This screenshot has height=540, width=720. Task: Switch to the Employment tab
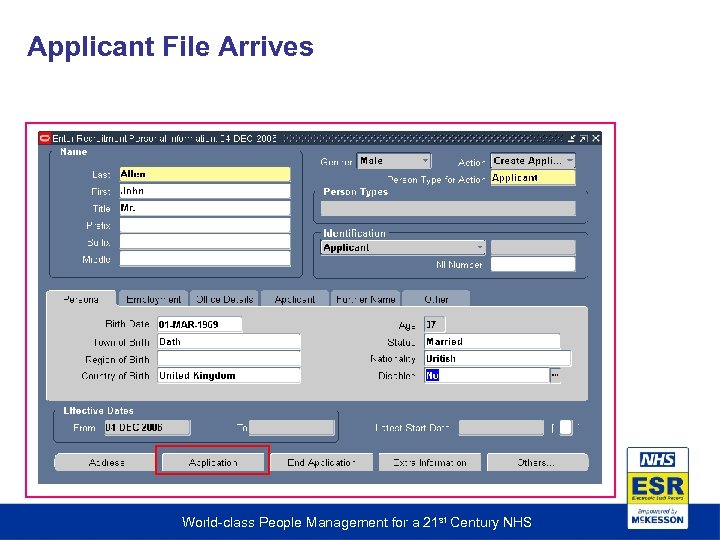(153, 299)
